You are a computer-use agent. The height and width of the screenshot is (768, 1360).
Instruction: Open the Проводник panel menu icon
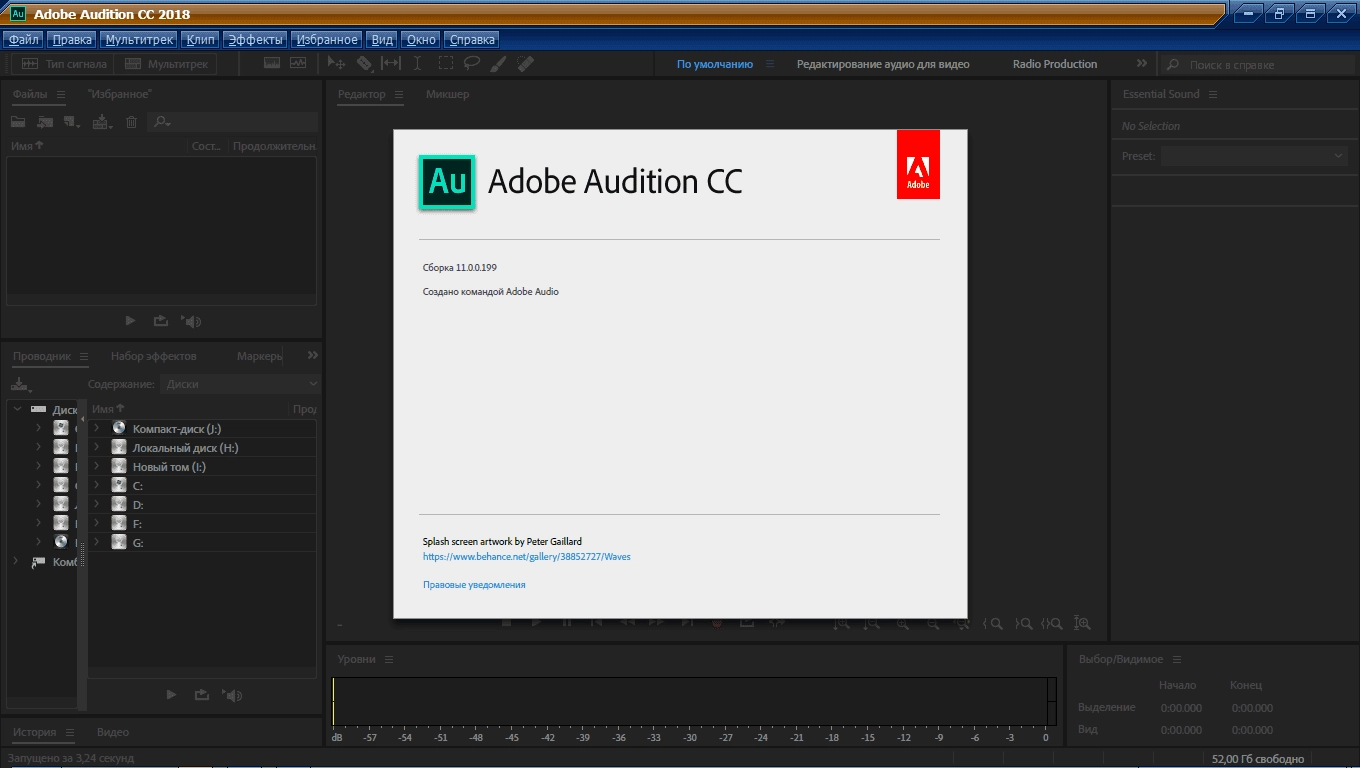coord(84,356)
